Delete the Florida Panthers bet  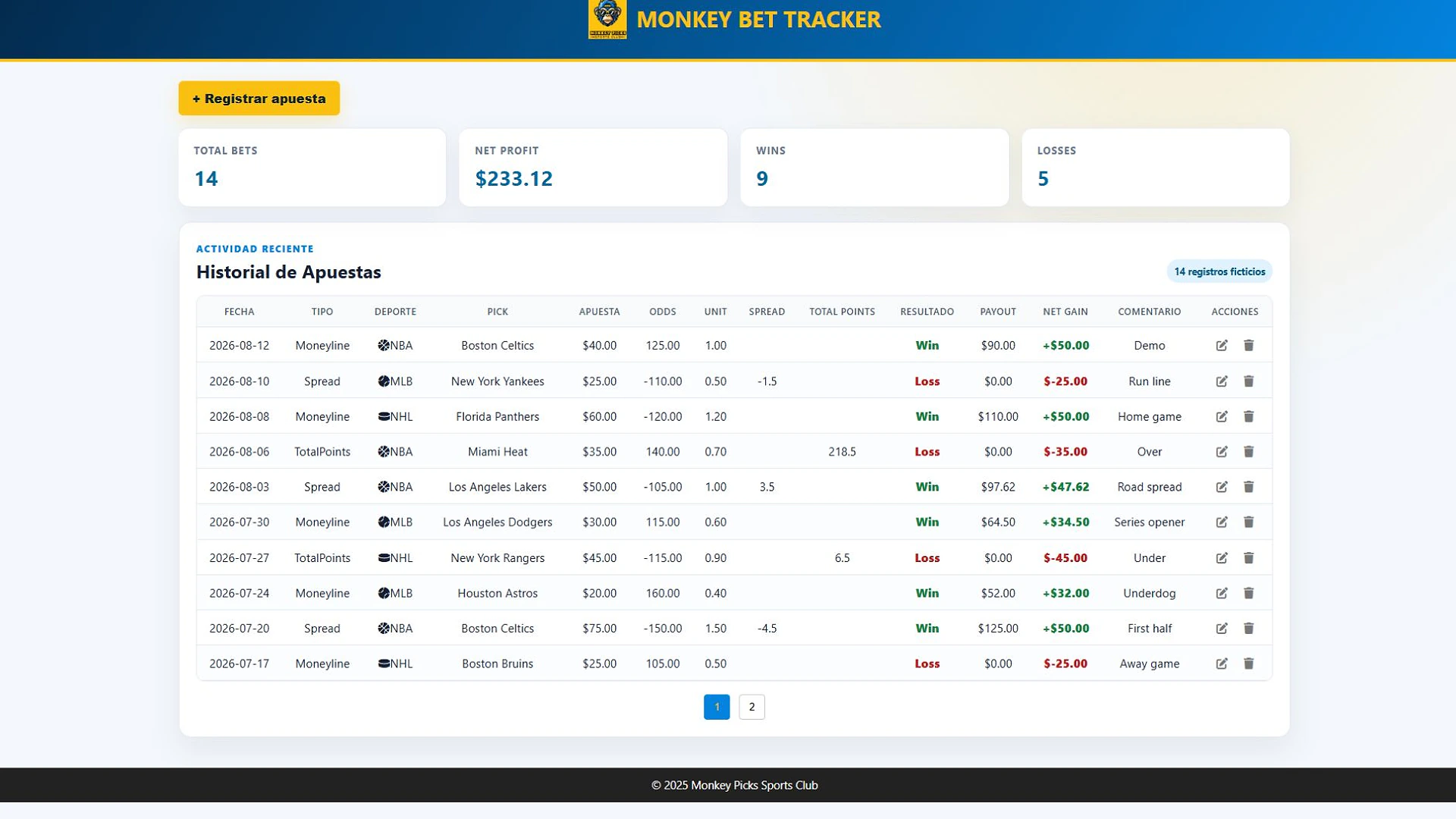tap(1249, 417)
